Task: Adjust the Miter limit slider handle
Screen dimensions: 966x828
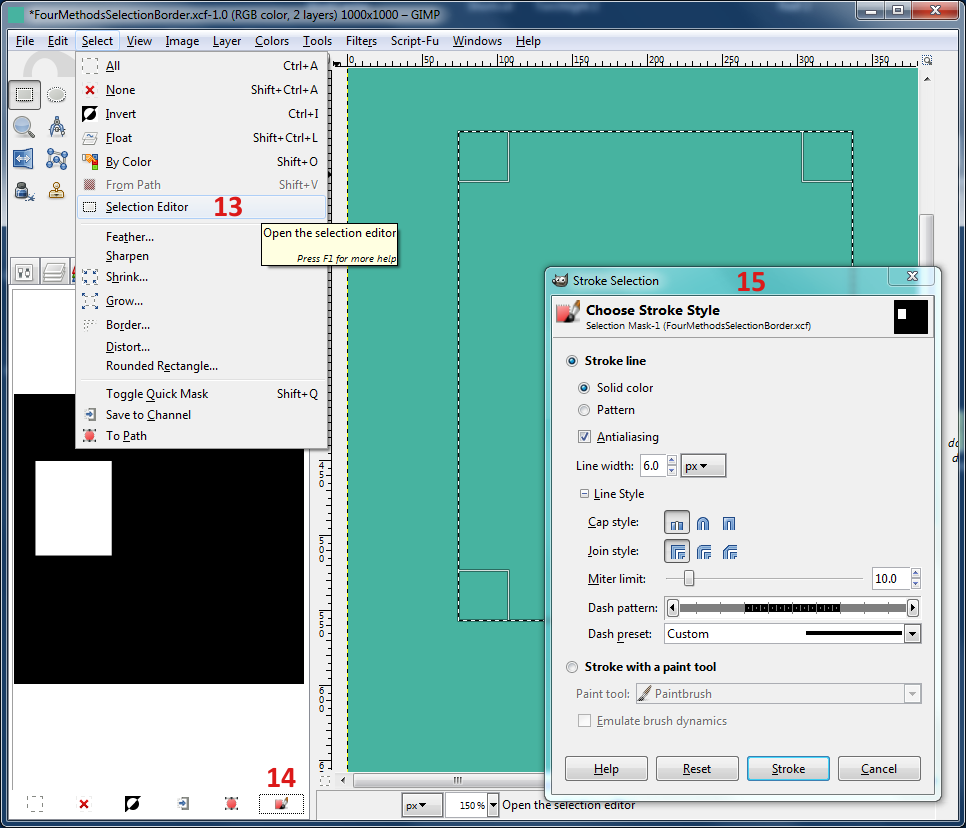Action: [689, 578]
